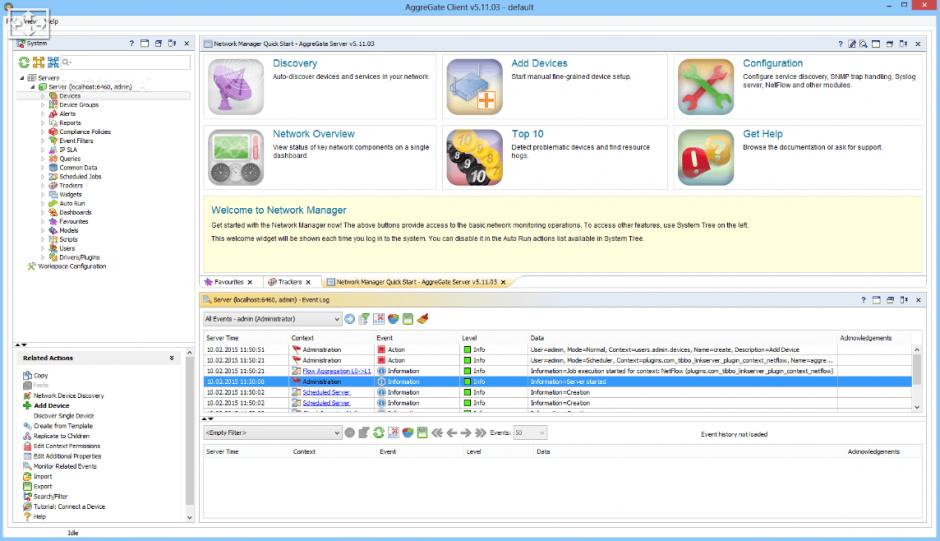
Task: Open the Discovery link
Action: [x=294, y=63]
